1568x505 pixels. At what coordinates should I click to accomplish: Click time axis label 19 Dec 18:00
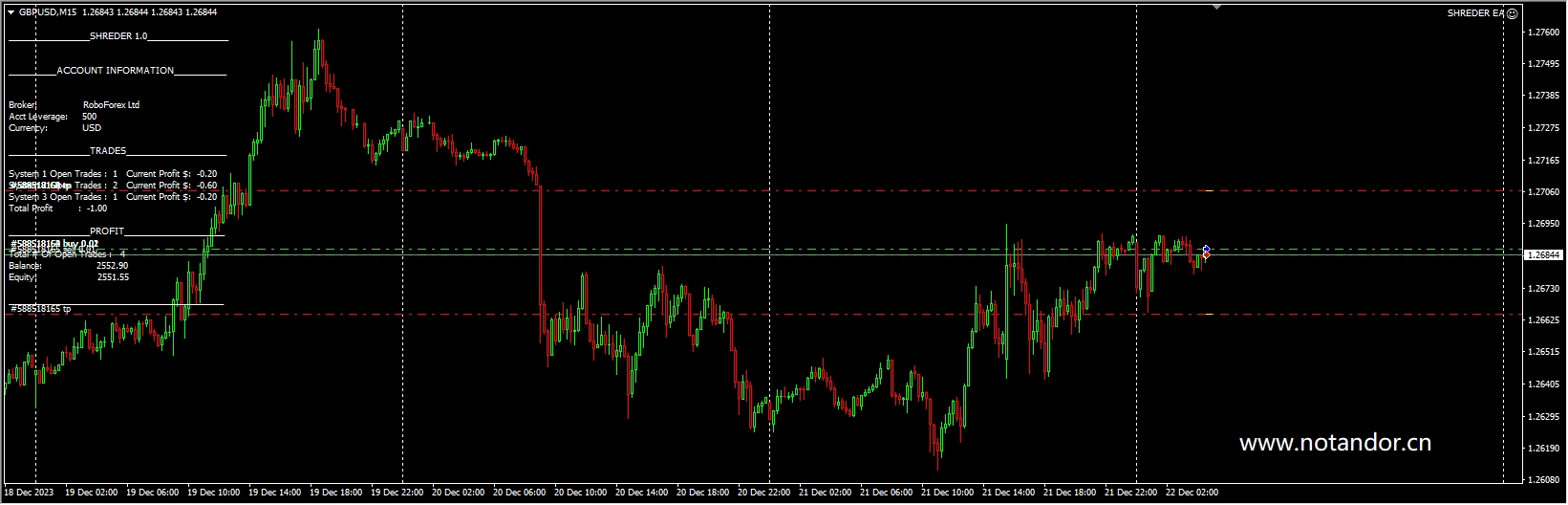pos(335,493)
